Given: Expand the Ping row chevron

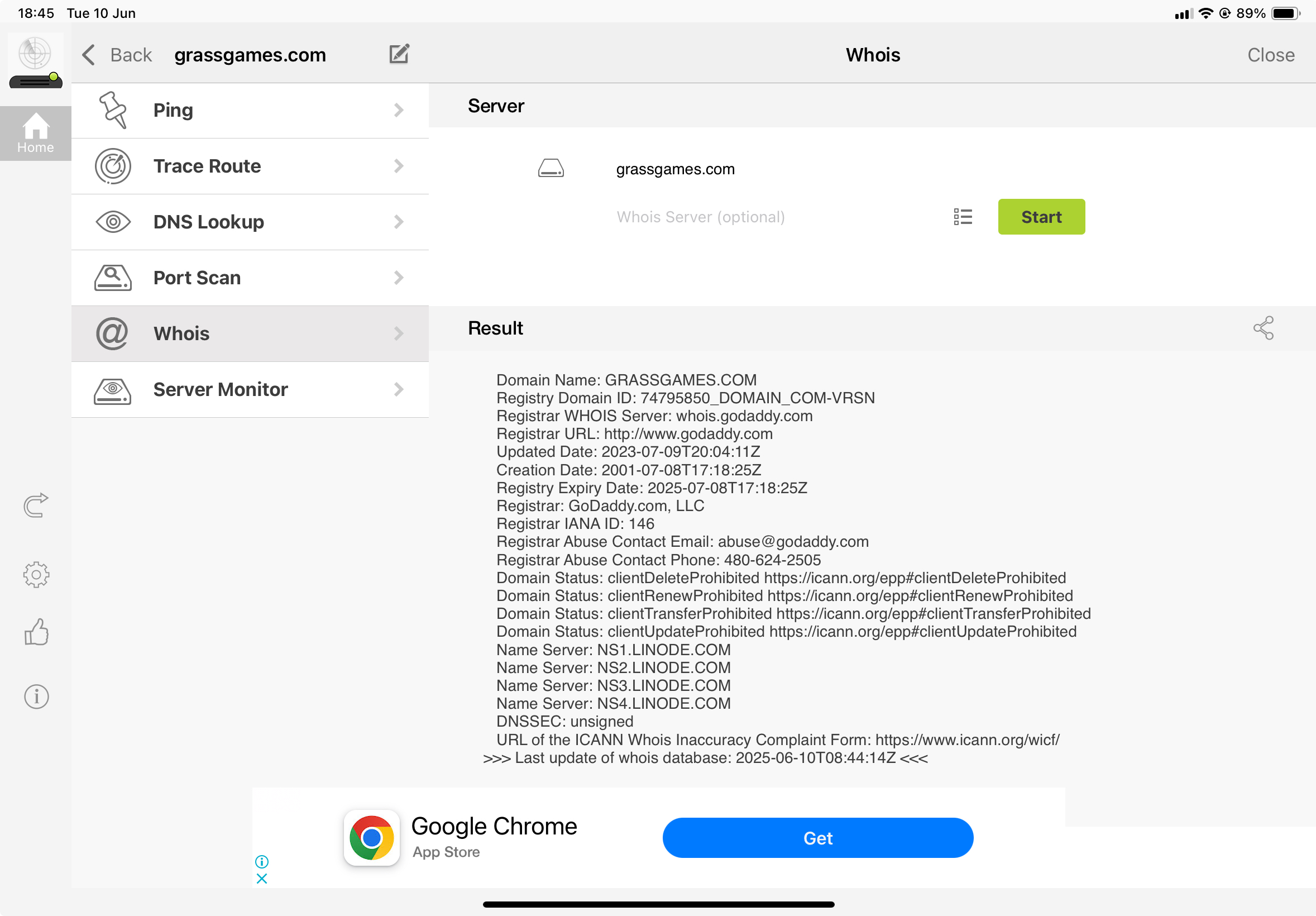Looking at the screenshot, I should tap(399, 110).
